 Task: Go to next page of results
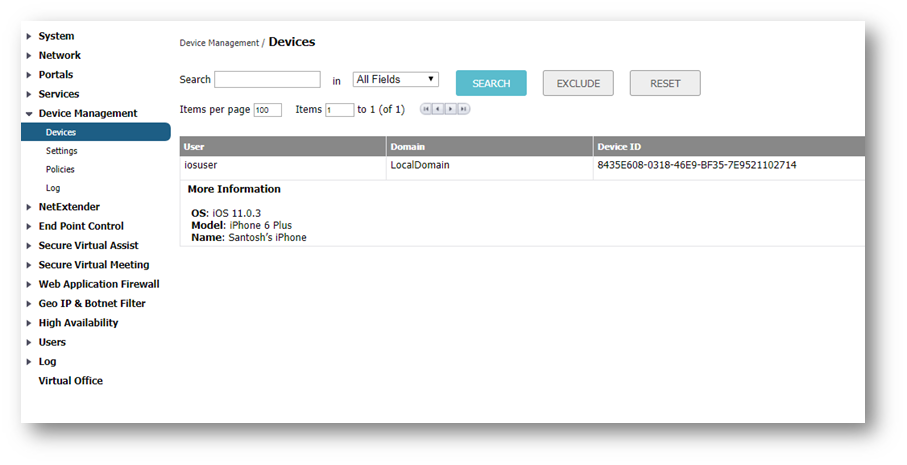pyautogui.click(x=451, y=109)
